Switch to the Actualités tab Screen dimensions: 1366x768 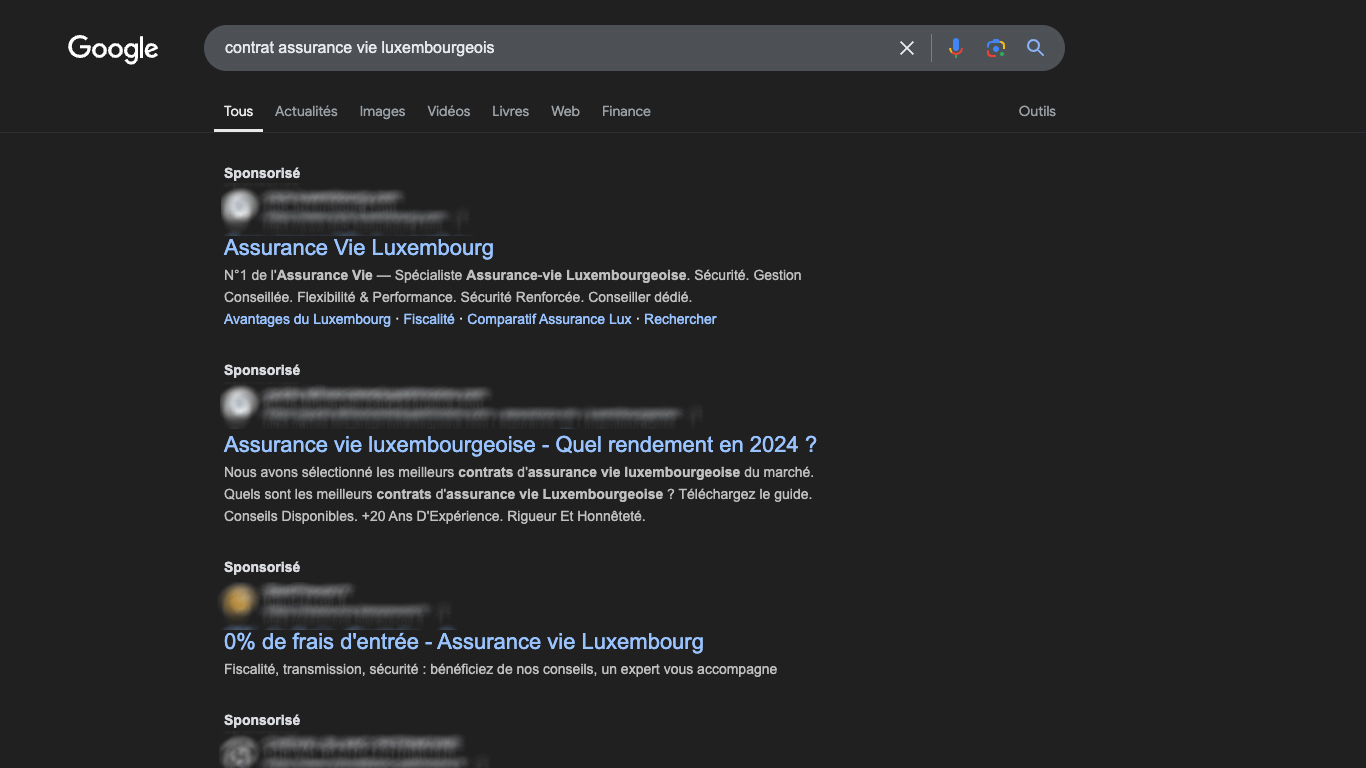306,111
